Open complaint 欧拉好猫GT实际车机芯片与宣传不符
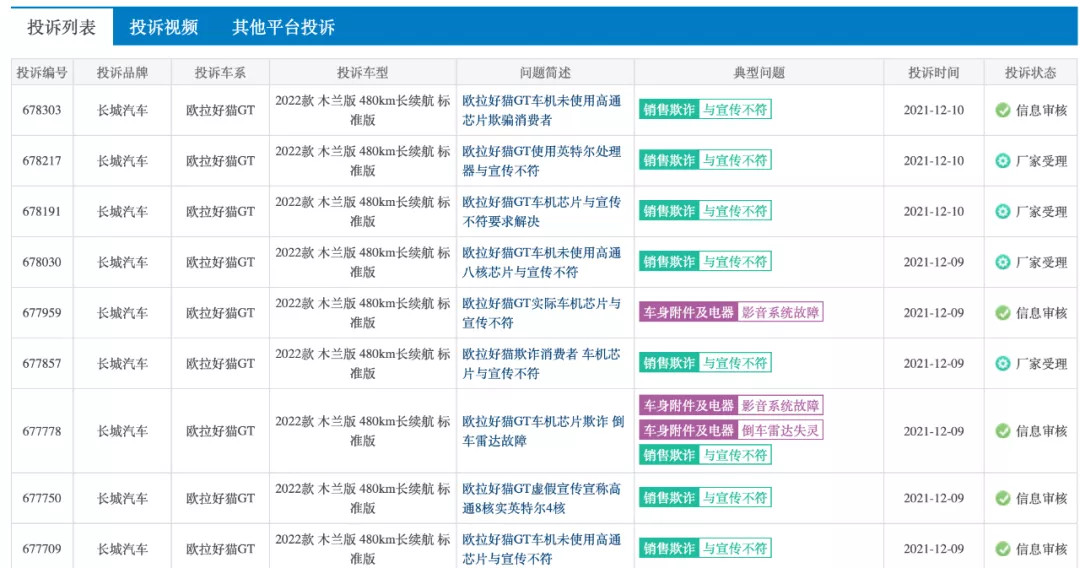Viewport: 1080px width, 568px height. pyautogui.click(x=541, y=313)
